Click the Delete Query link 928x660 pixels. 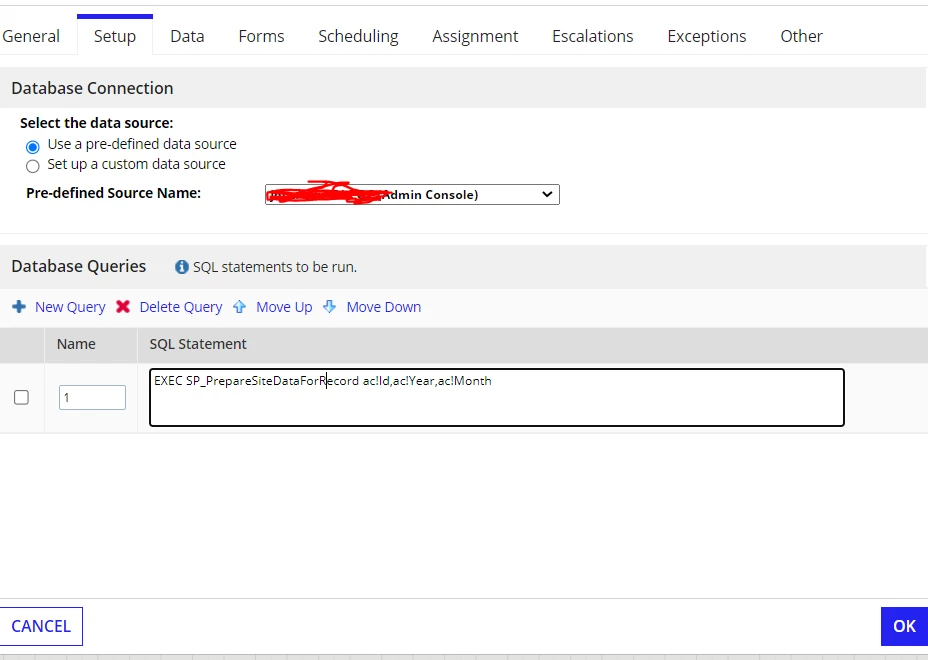pos(181,307)
